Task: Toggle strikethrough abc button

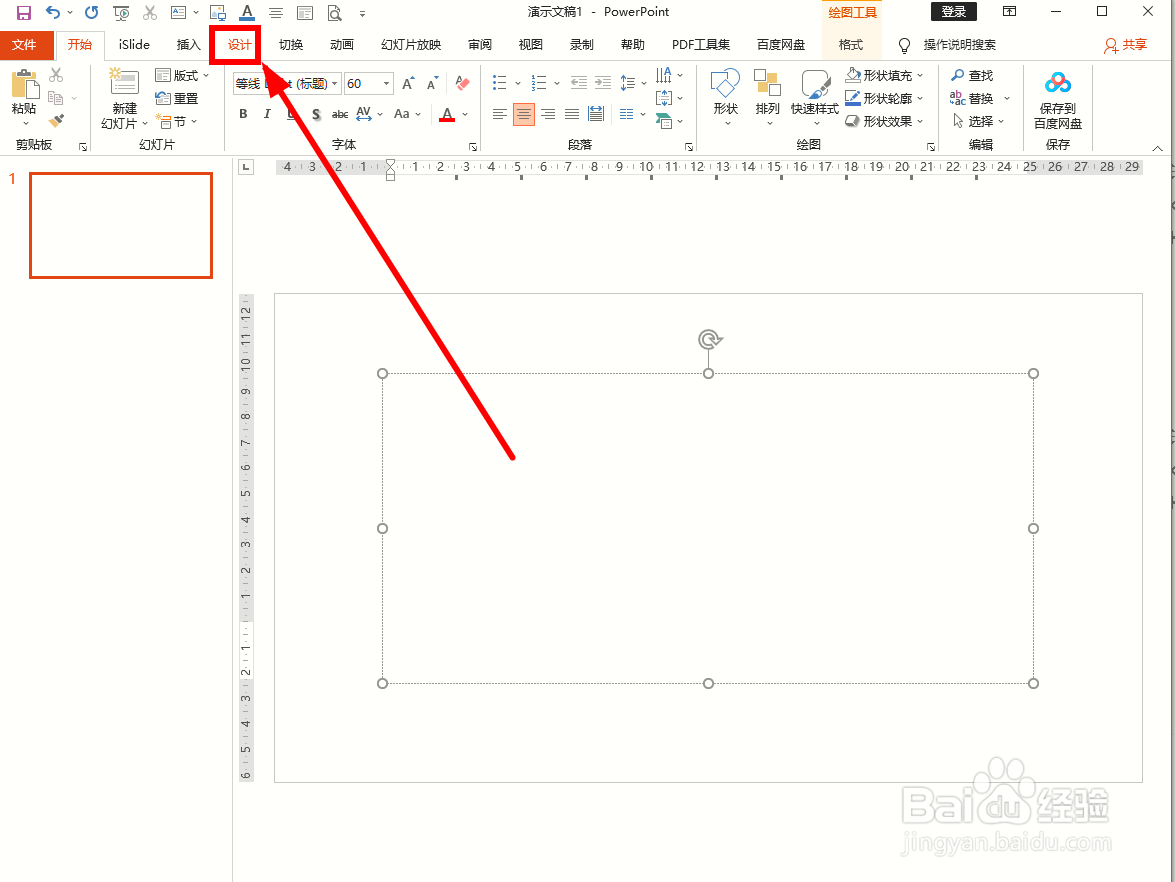Action: click(340, 114)
